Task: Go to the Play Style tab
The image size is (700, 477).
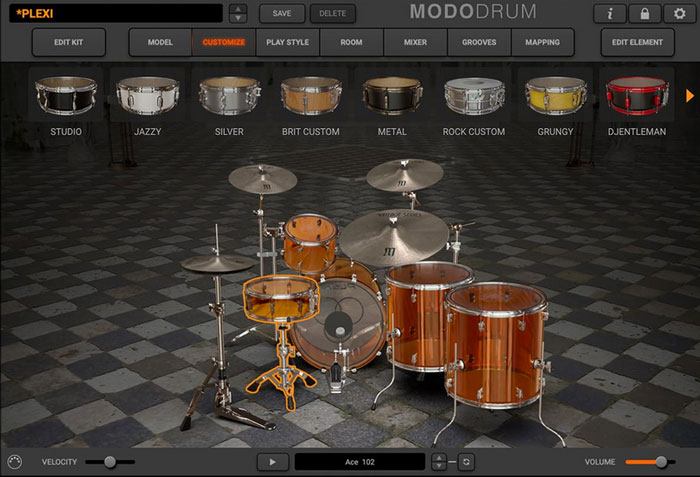Action: coord(288,42)
